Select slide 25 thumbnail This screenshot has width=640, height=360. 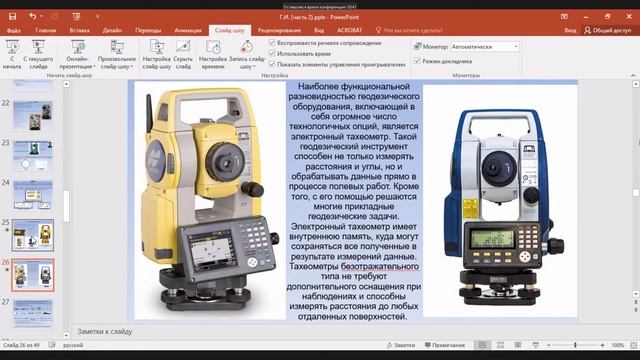point(33,235)
